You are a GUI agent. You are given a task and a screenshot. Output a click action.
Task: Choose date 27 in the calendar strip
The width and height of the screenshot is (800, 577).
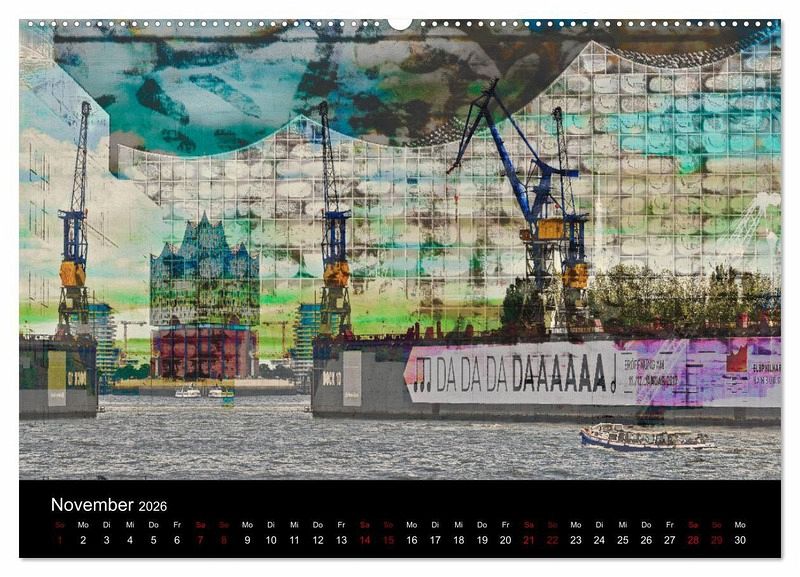click(x=670, y=540)
